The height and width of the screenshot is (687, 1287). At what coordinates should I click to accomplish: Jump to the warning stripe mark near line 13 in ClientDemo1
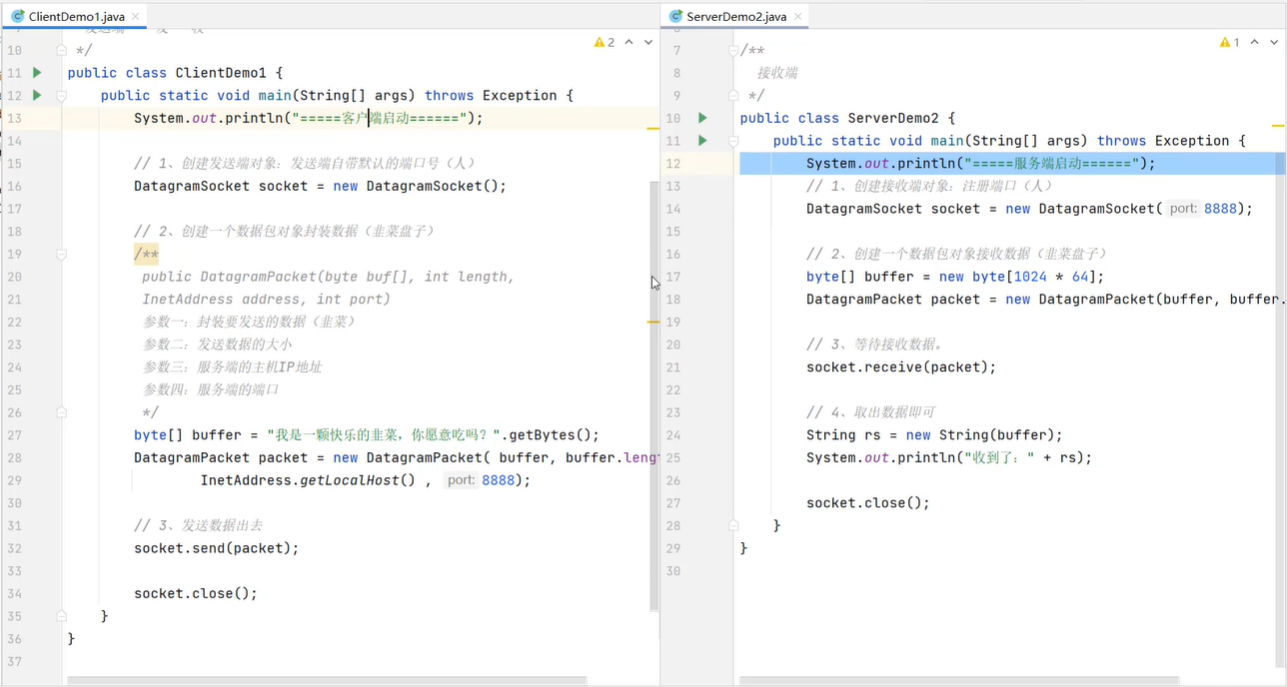653,129
